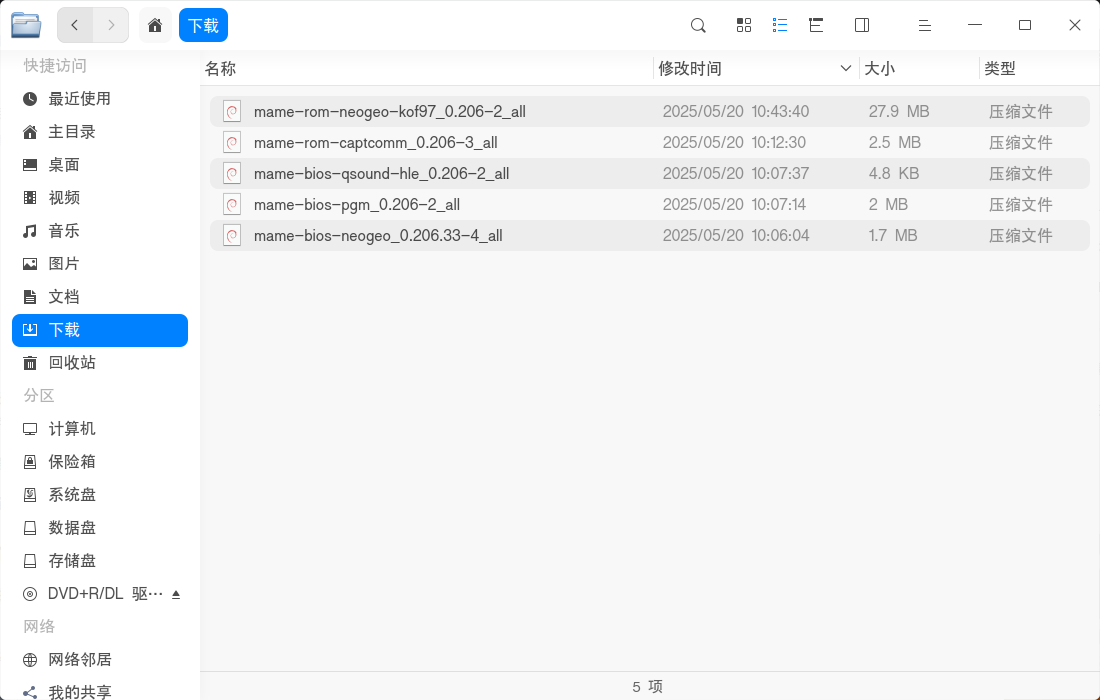1100x700 pixels.
Task: Click the 4.8 KB size cell
Action: click(x=894, y=173)
